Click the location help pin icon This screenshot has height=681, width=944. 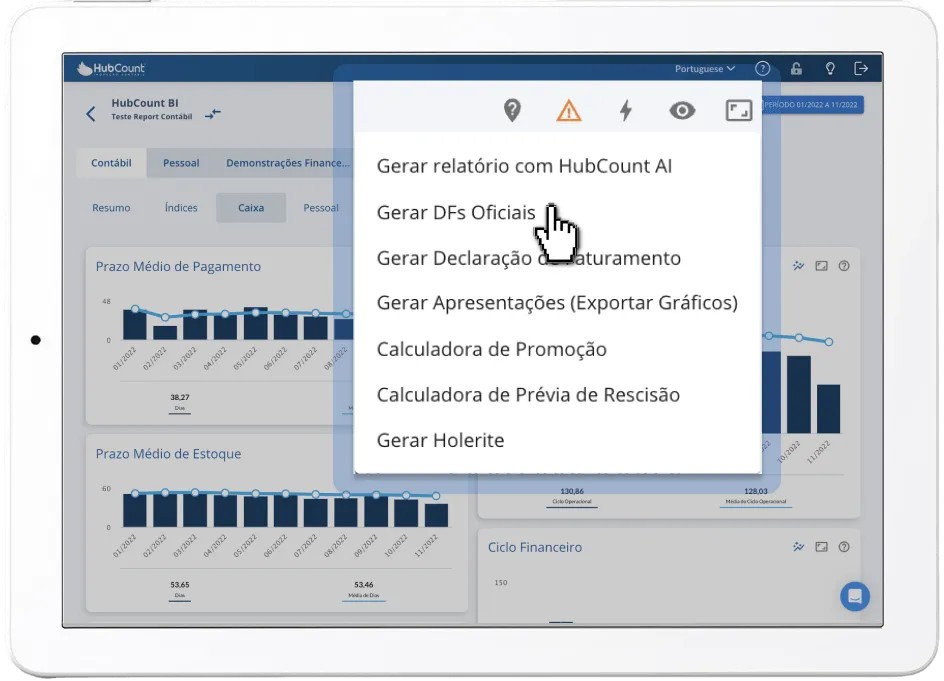coord(512,111)
